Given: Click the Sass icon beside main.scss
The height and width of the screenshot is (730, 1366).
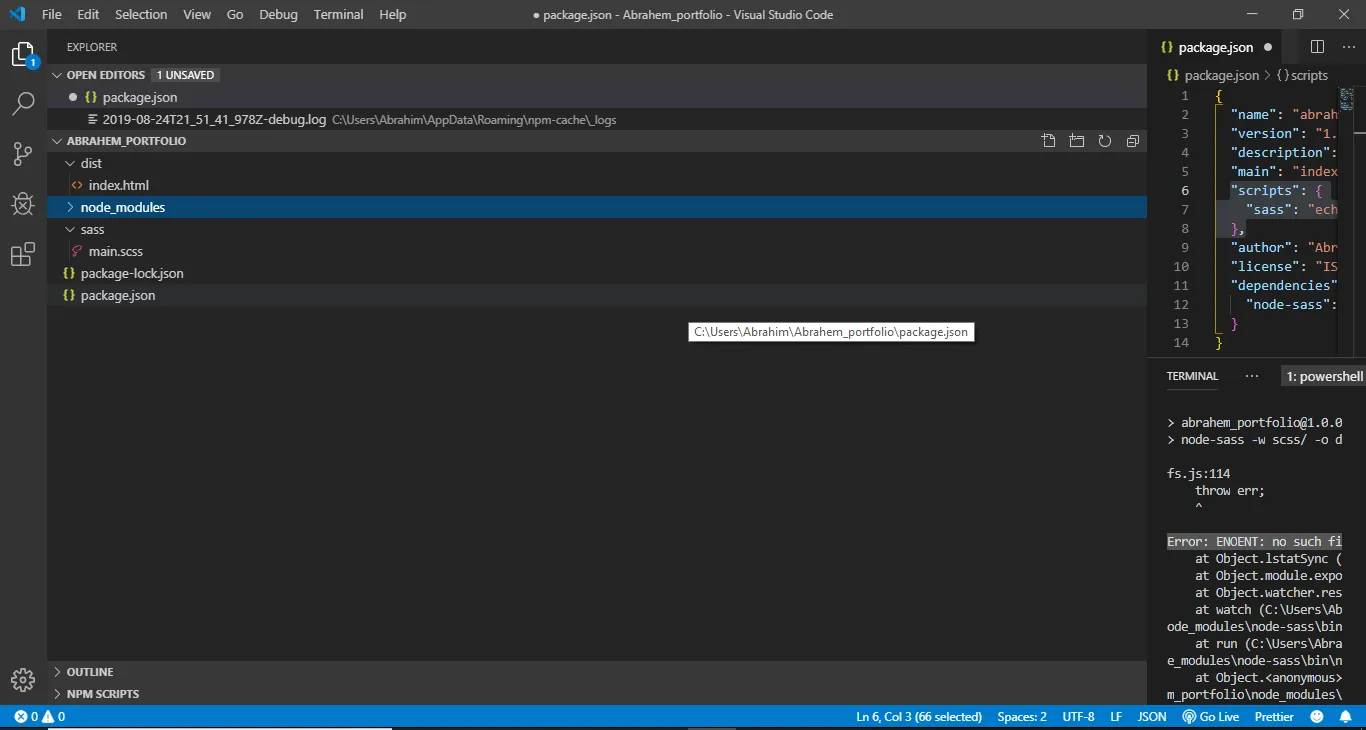Looking at the screenshot, I should 77,251.
